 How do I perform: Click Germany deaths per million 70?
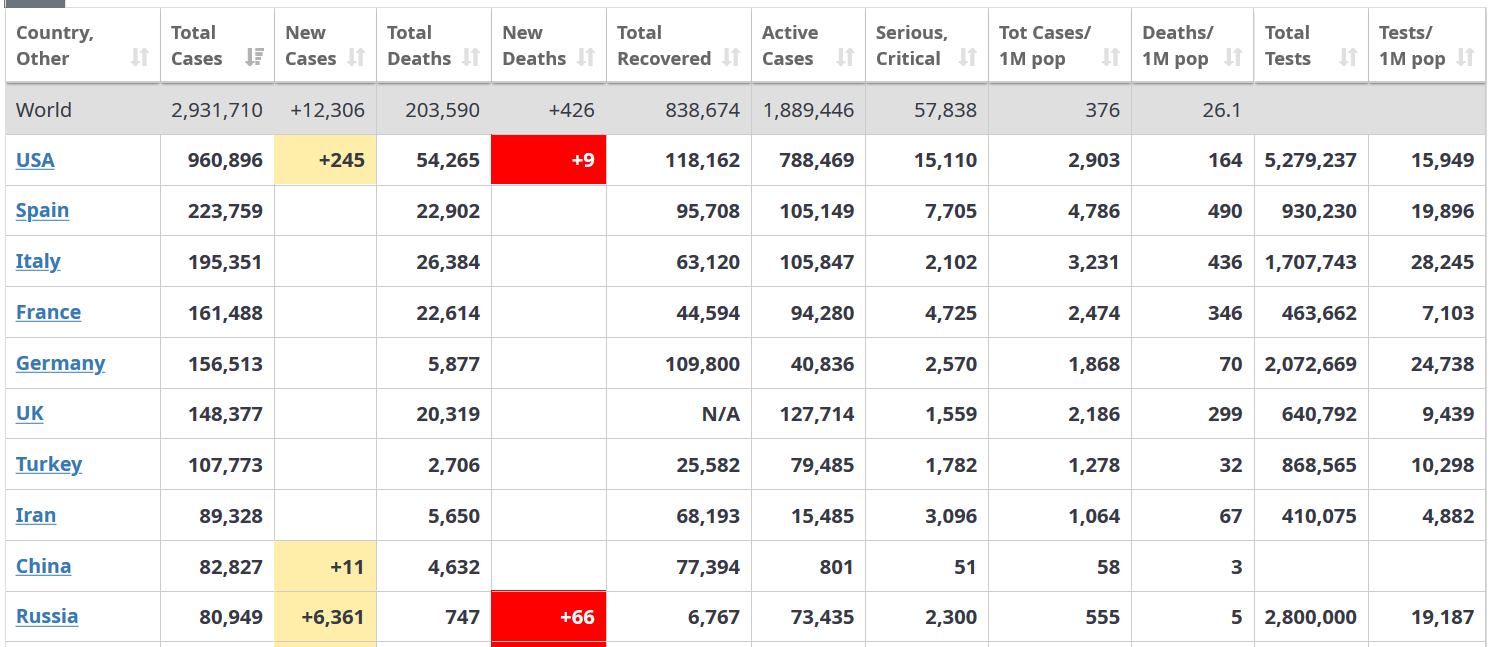[1231, 364]
